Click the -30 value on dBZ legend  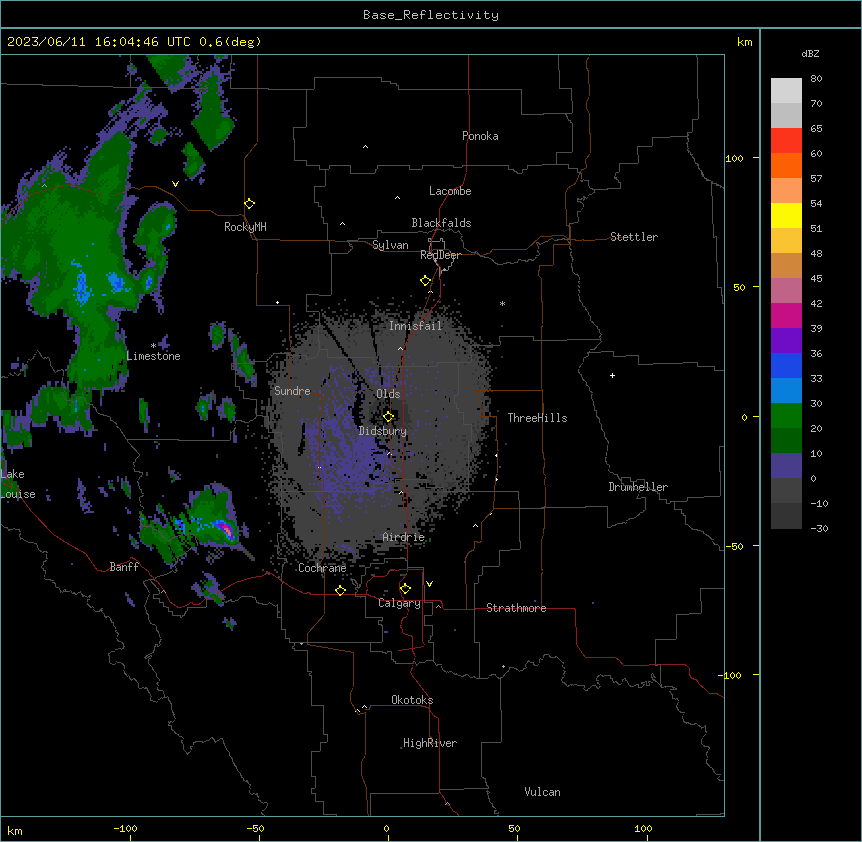[x=819, y=529]
